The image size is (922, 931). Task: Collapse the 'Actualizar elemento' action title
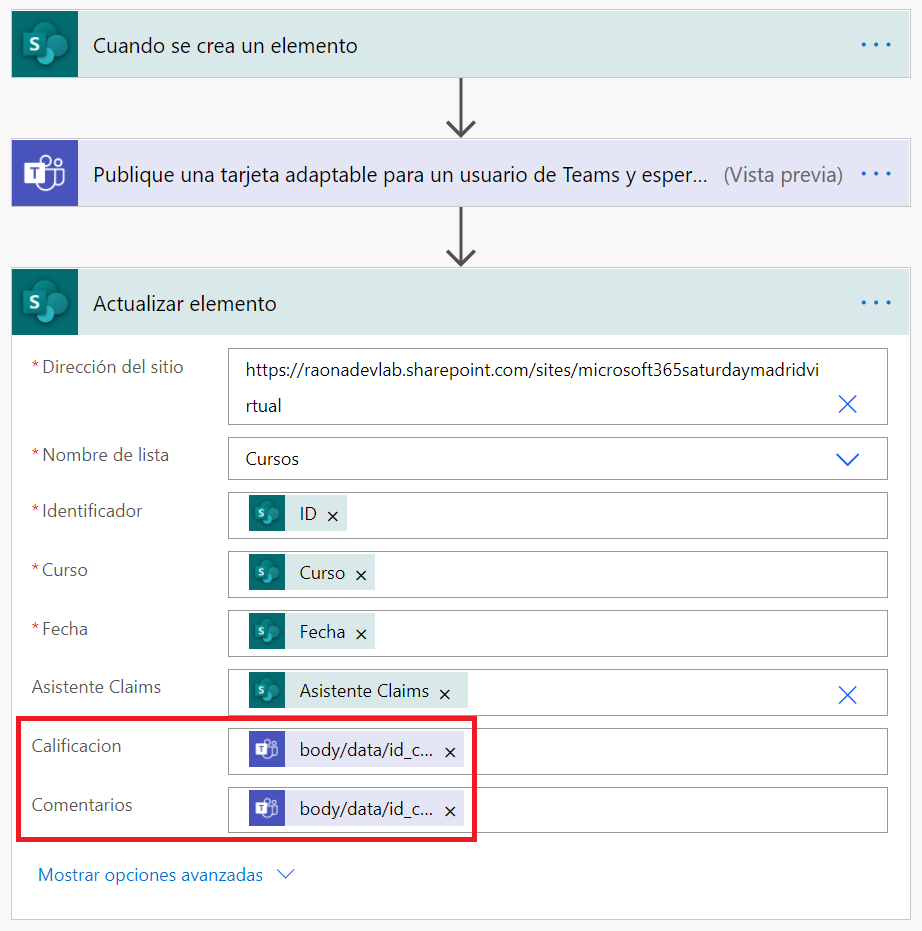(x=185, y=303)
